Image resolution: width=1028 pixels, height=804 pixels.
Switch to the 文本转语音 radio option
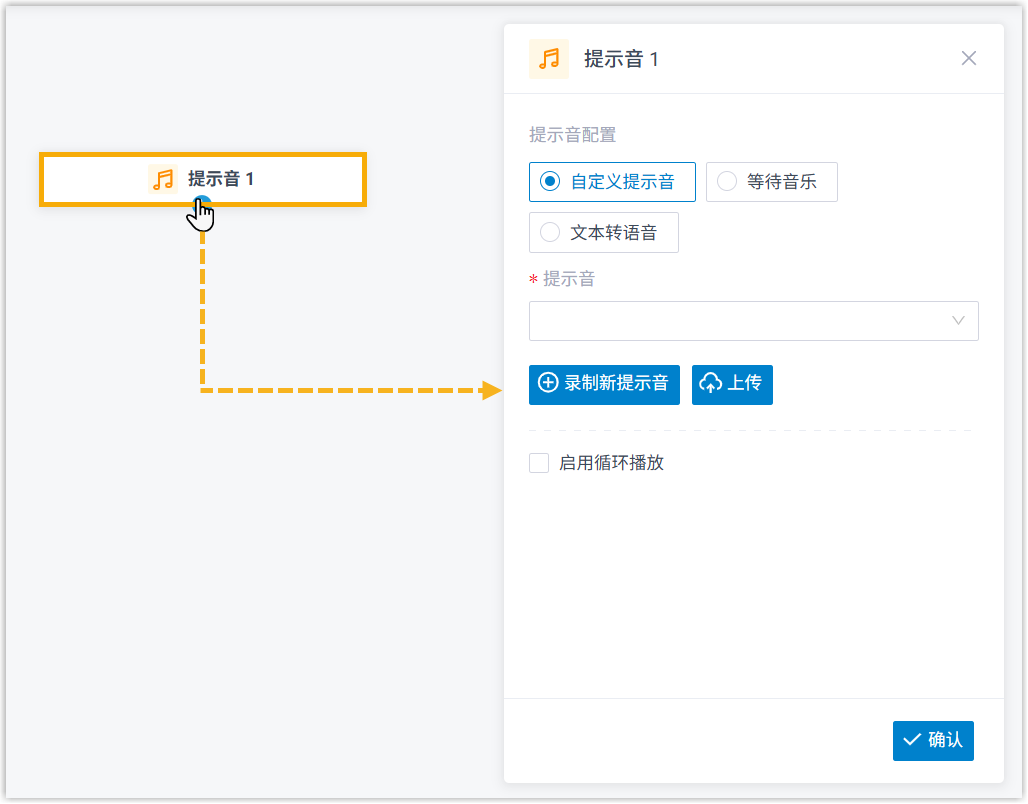[x=549, y=232]
